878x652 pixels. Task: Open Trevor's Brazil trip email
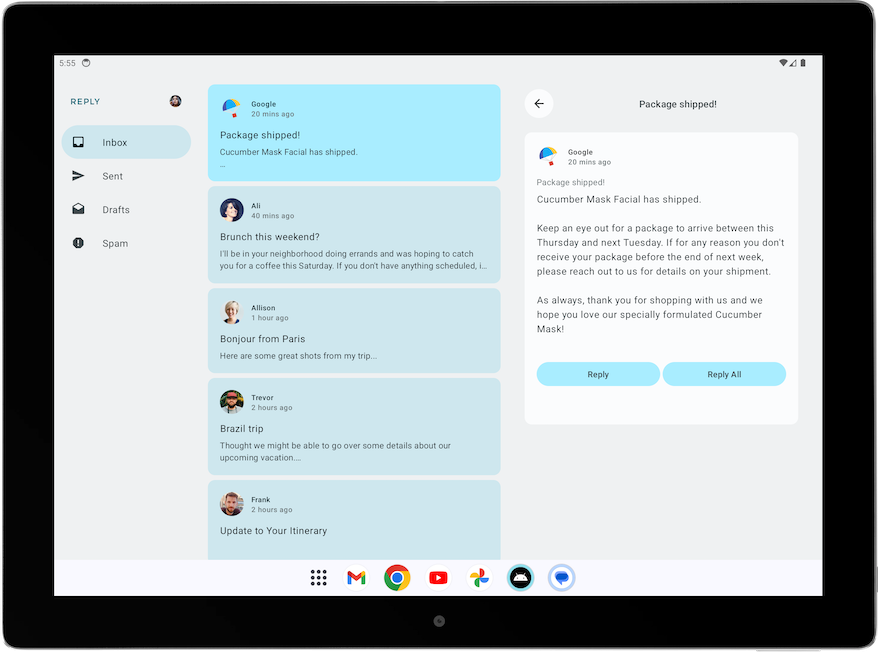pyautogui.click(x=354, y=426)
